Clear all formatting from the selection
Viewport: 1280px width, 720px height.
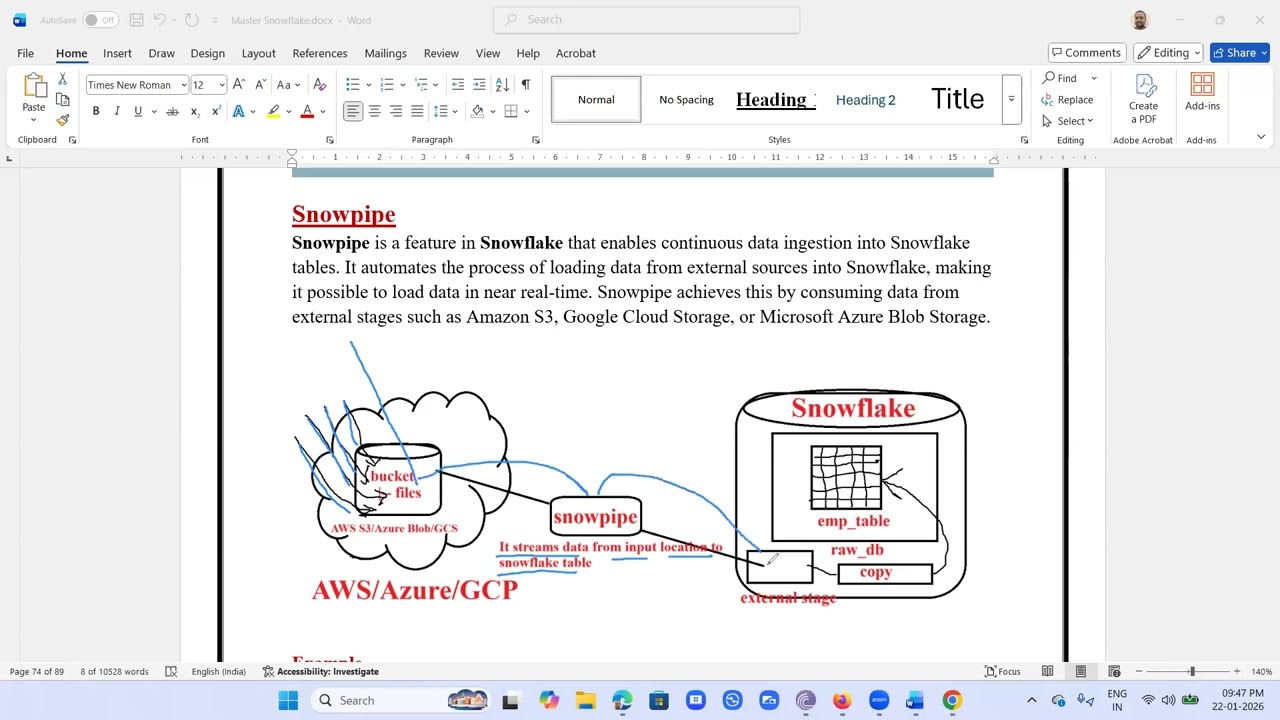[320, 85]
